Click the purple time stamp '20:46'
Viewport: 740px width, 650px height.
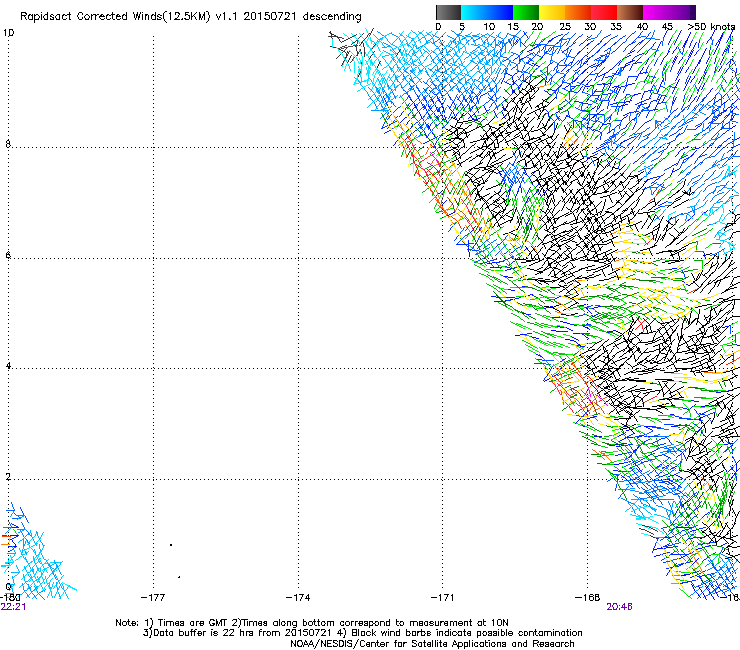point(619,607)
